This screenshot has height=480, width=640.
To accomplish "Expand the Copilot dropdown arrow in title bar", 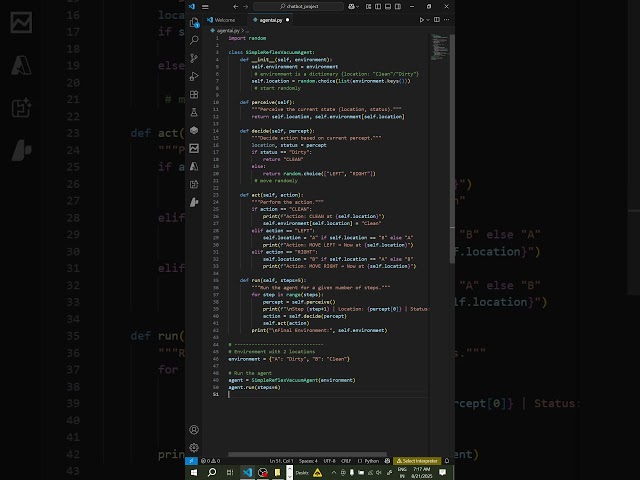I will coord(358,7).
